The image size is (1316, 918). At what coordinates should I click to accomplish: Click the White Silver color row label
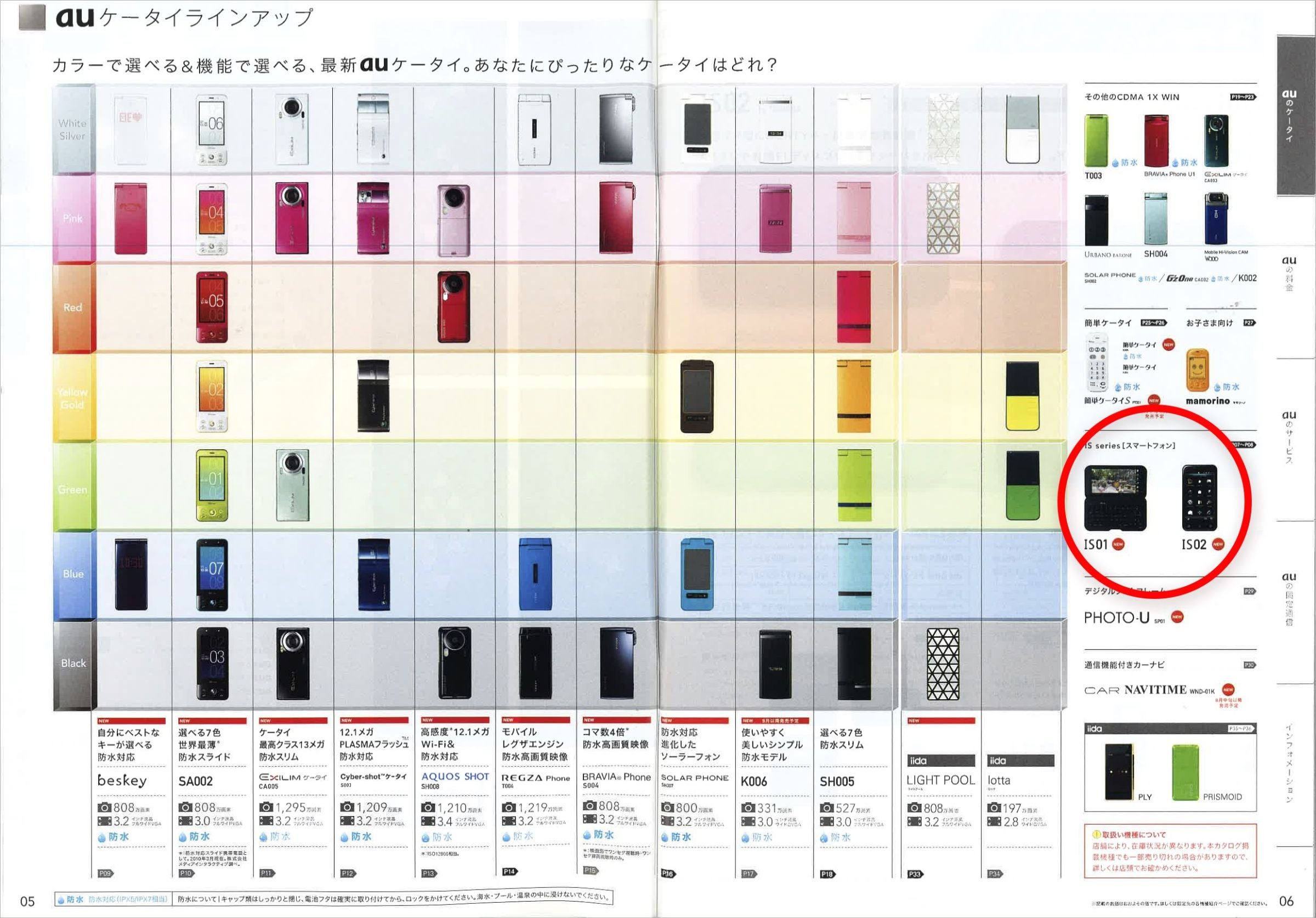(x=73, y=129)
